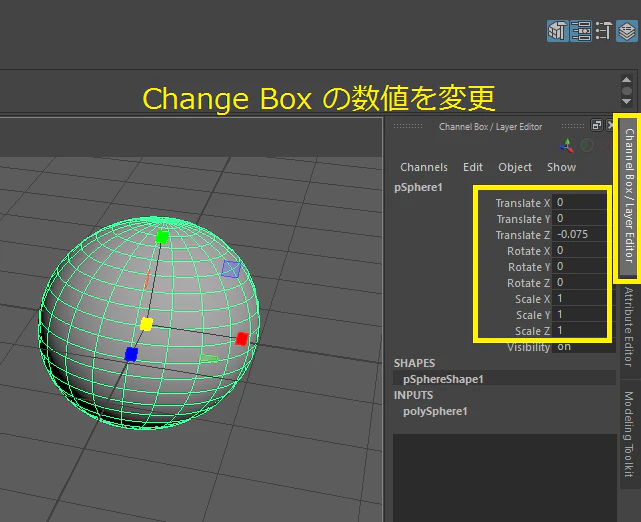Viewport: 641px width, 522px height.
Task: Switch to Attribute Editor side tab
Action: tap(629, 327)
